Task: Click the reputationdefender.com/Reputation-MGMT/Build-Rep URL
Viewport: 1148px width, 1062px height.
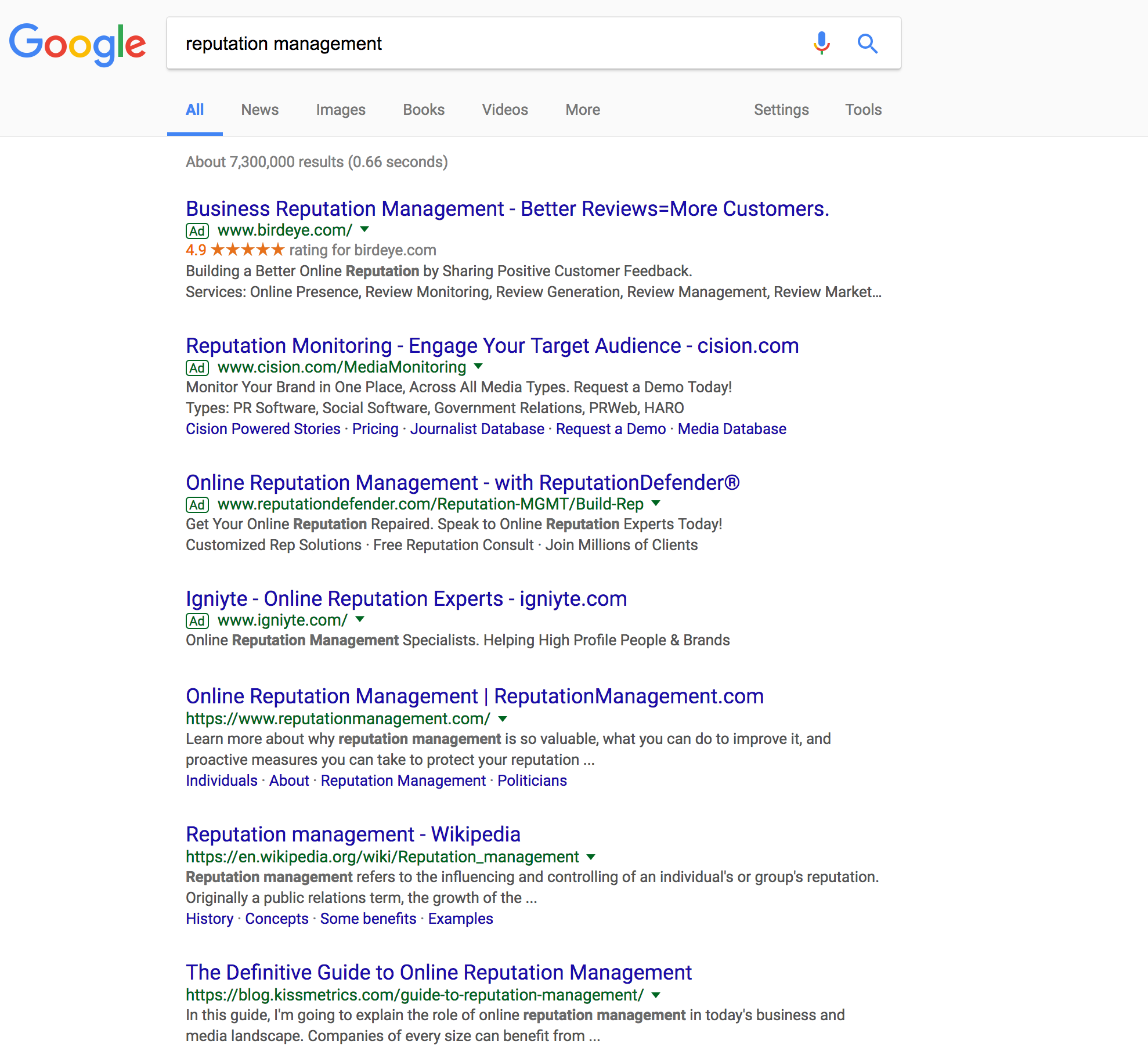Action: click(x=431, y=504)
